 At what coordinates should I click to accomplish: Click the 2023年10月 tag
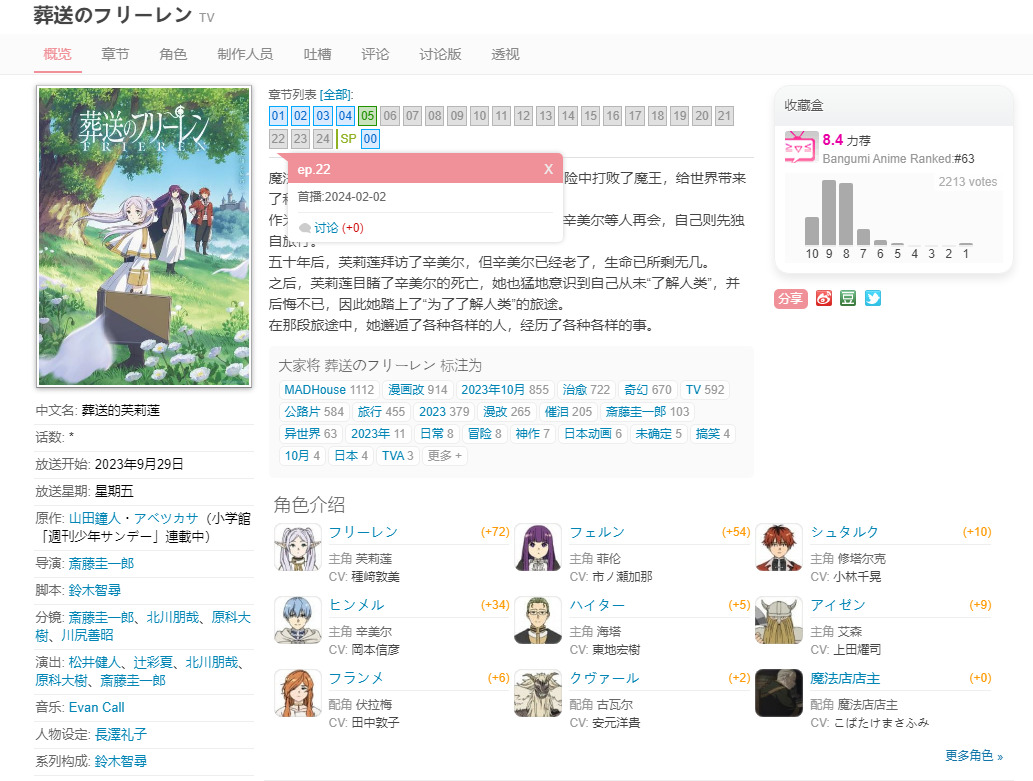tap(505, 390)
